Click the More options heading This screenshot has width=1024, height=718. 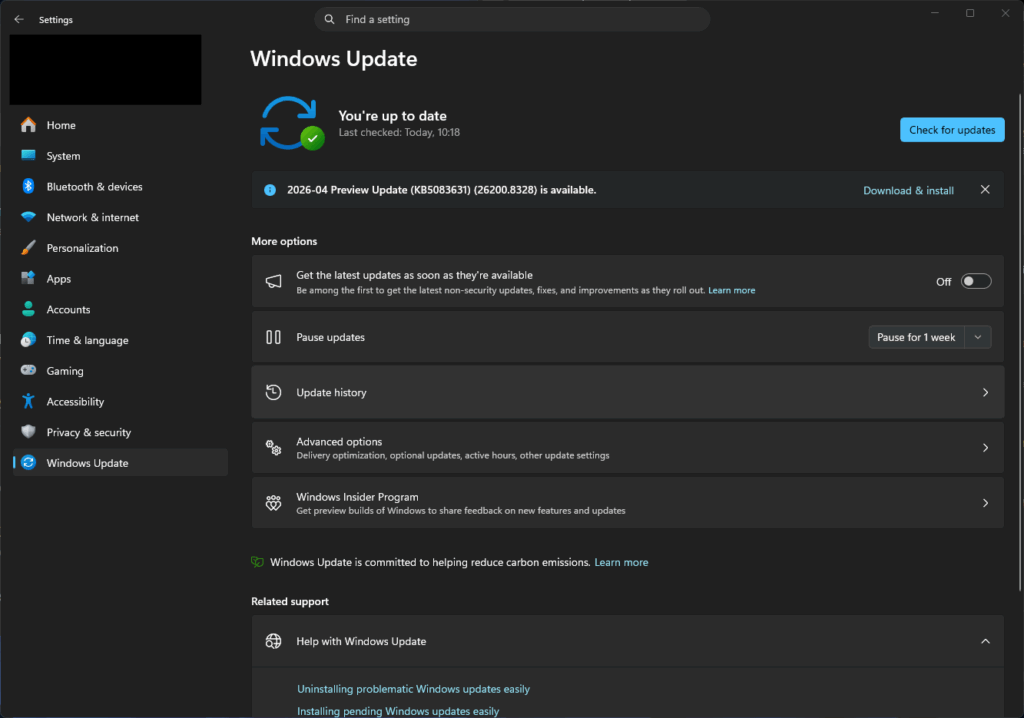pos(284,241)
